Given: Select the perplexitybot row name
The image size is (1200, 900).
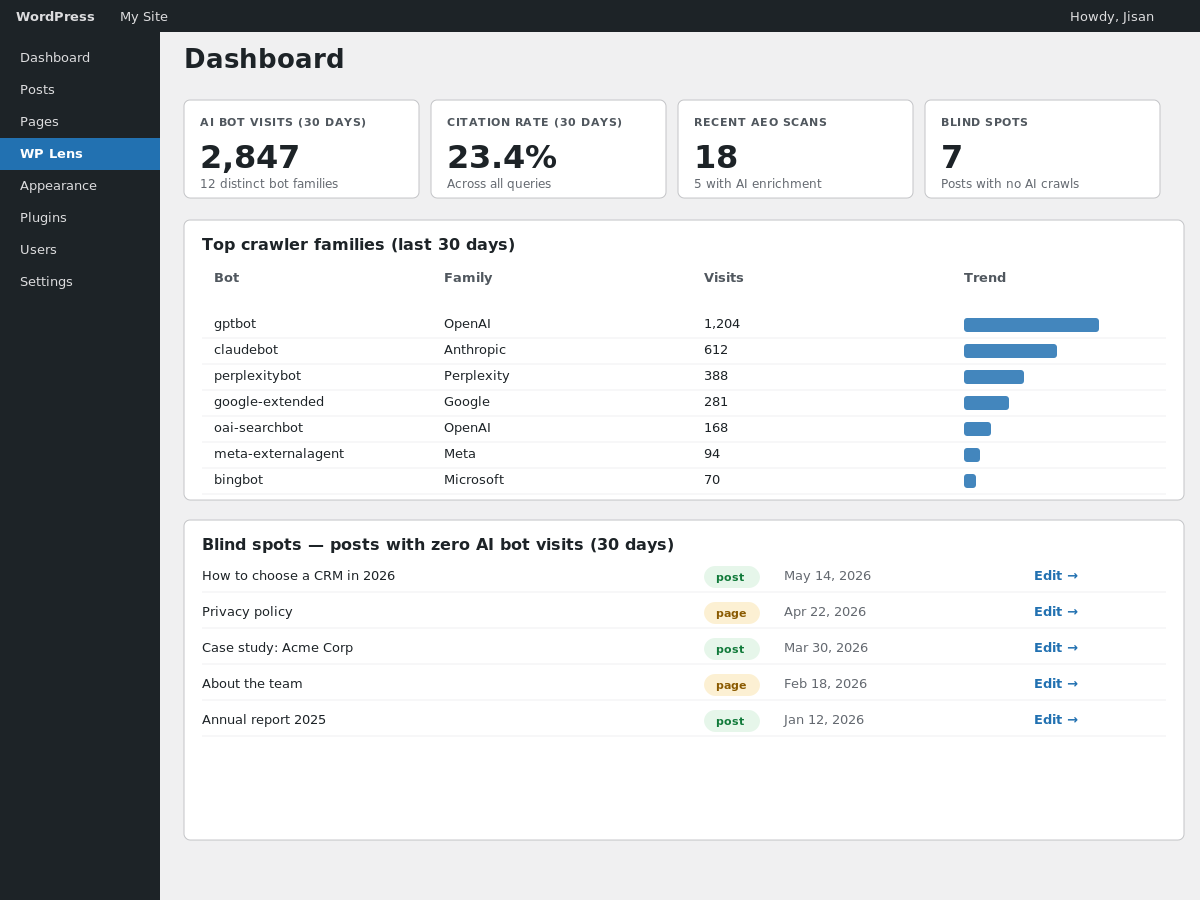Looking at the screenshot, I should click(257, 376).
